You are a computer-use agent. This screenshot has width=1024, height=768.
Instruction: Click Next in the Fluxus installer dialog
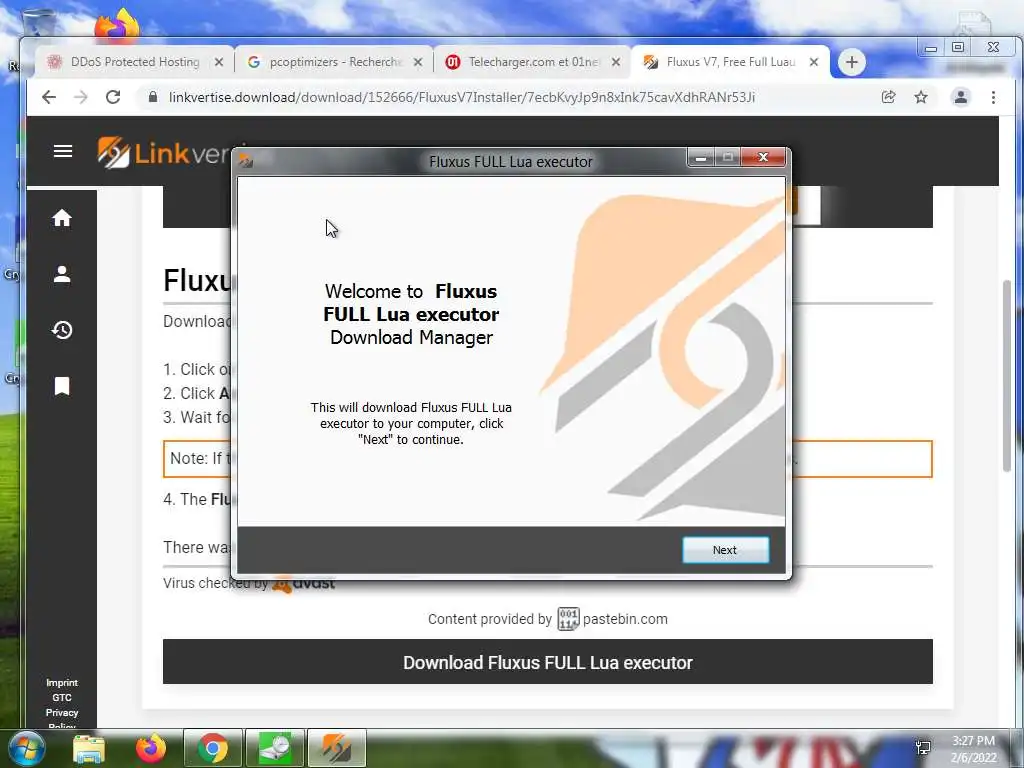tap(725, 550)
